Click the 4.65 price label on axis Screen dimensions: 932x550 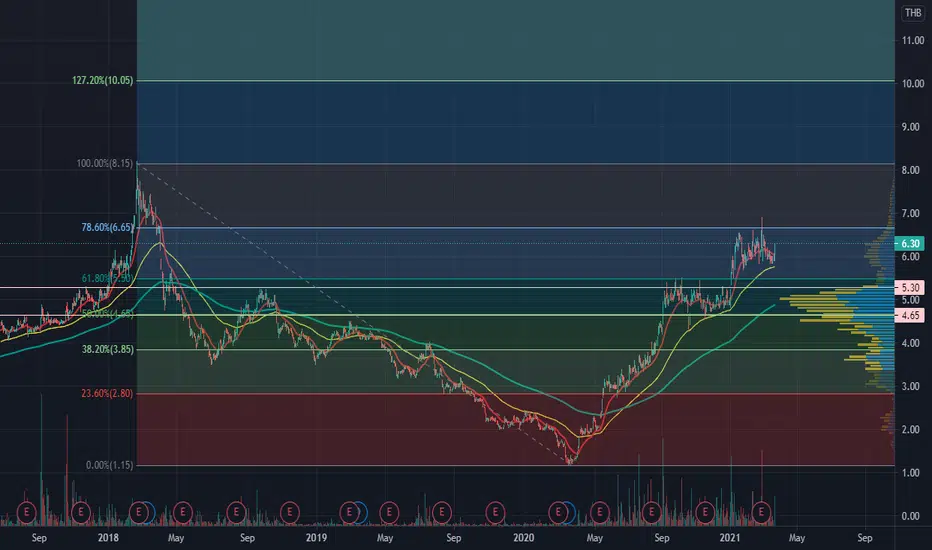(x=910, y=315)
